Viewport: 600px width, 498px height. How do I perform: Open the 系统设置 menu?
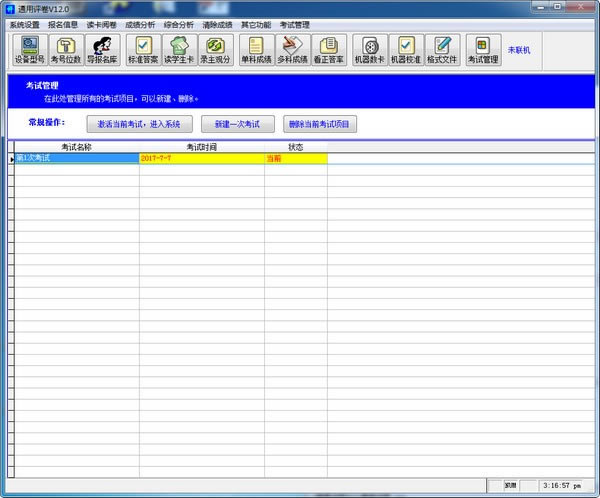pos(24,24)
